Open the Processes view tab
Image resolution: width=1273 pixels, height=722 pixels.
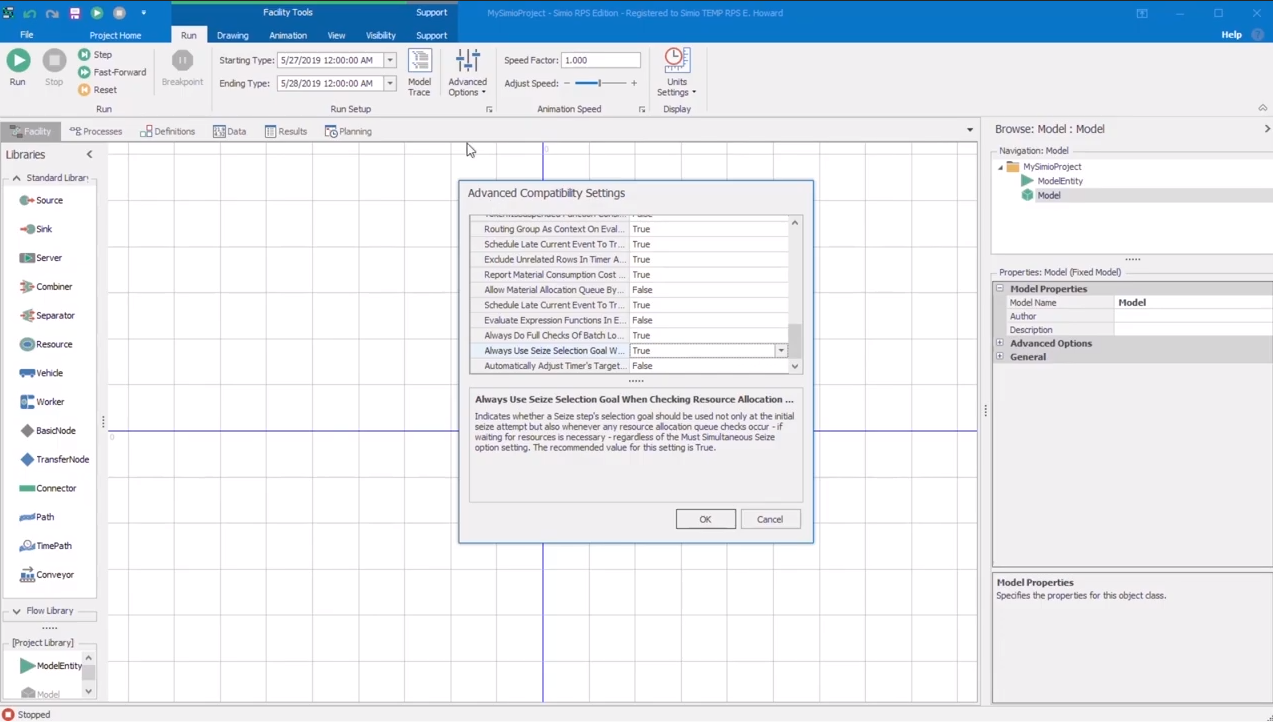(x=96, y=131)
